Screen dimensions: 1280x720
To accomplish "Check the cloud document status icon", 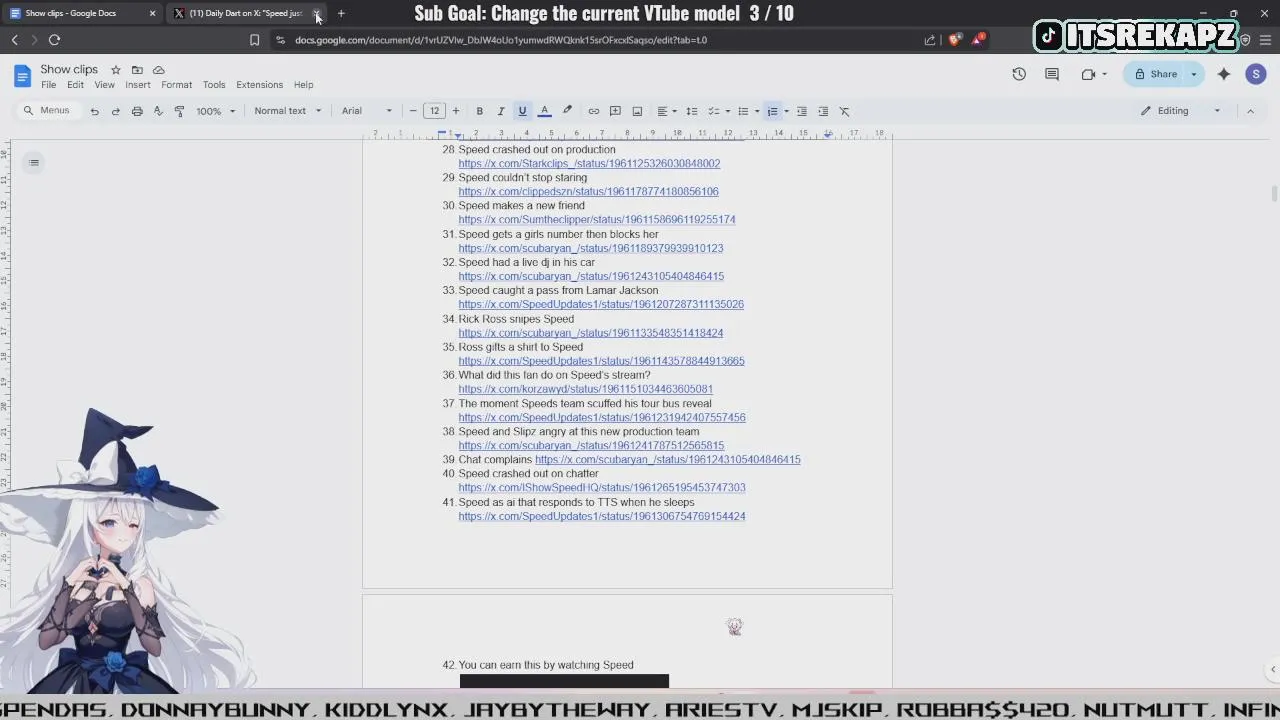I will (158, 70).
